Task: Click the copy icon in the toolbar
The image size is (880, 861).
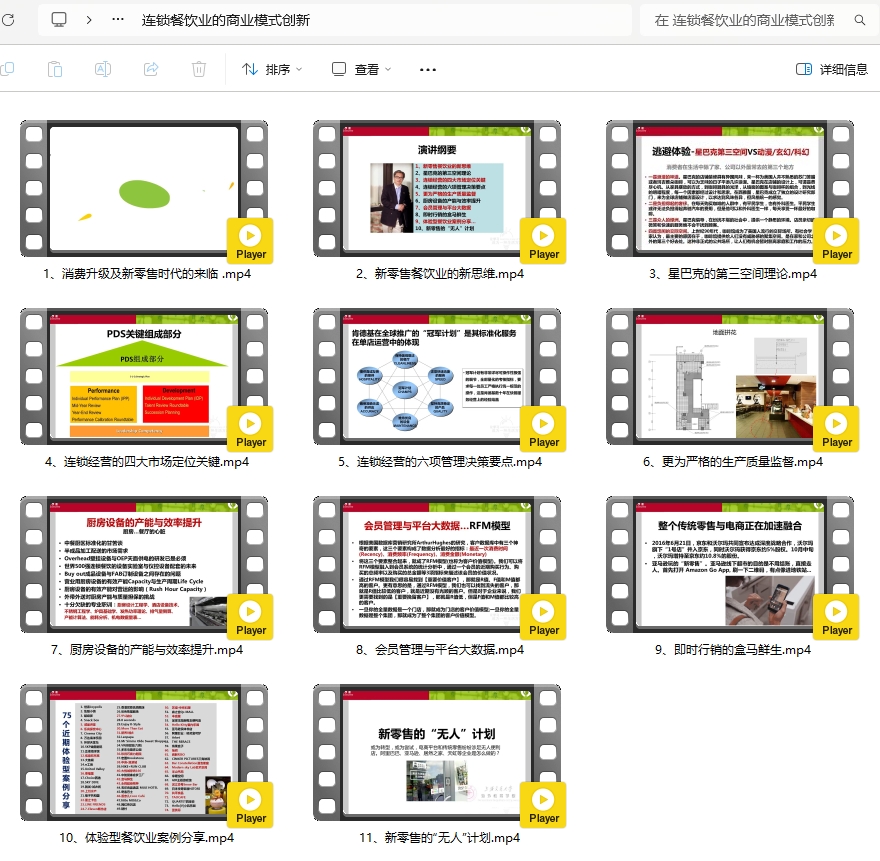Action: click(8, 69)
